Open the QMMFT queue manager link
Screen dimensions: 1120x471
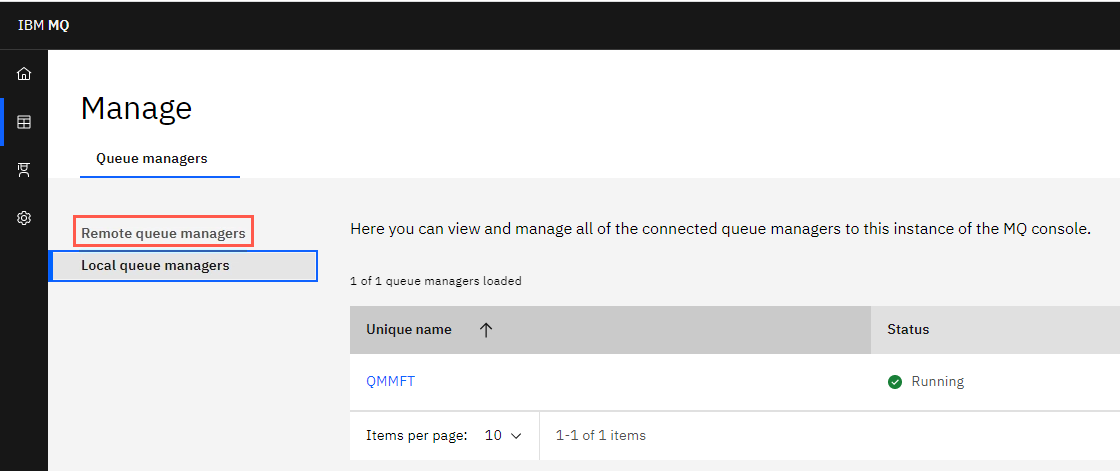(x=391, y=382)
